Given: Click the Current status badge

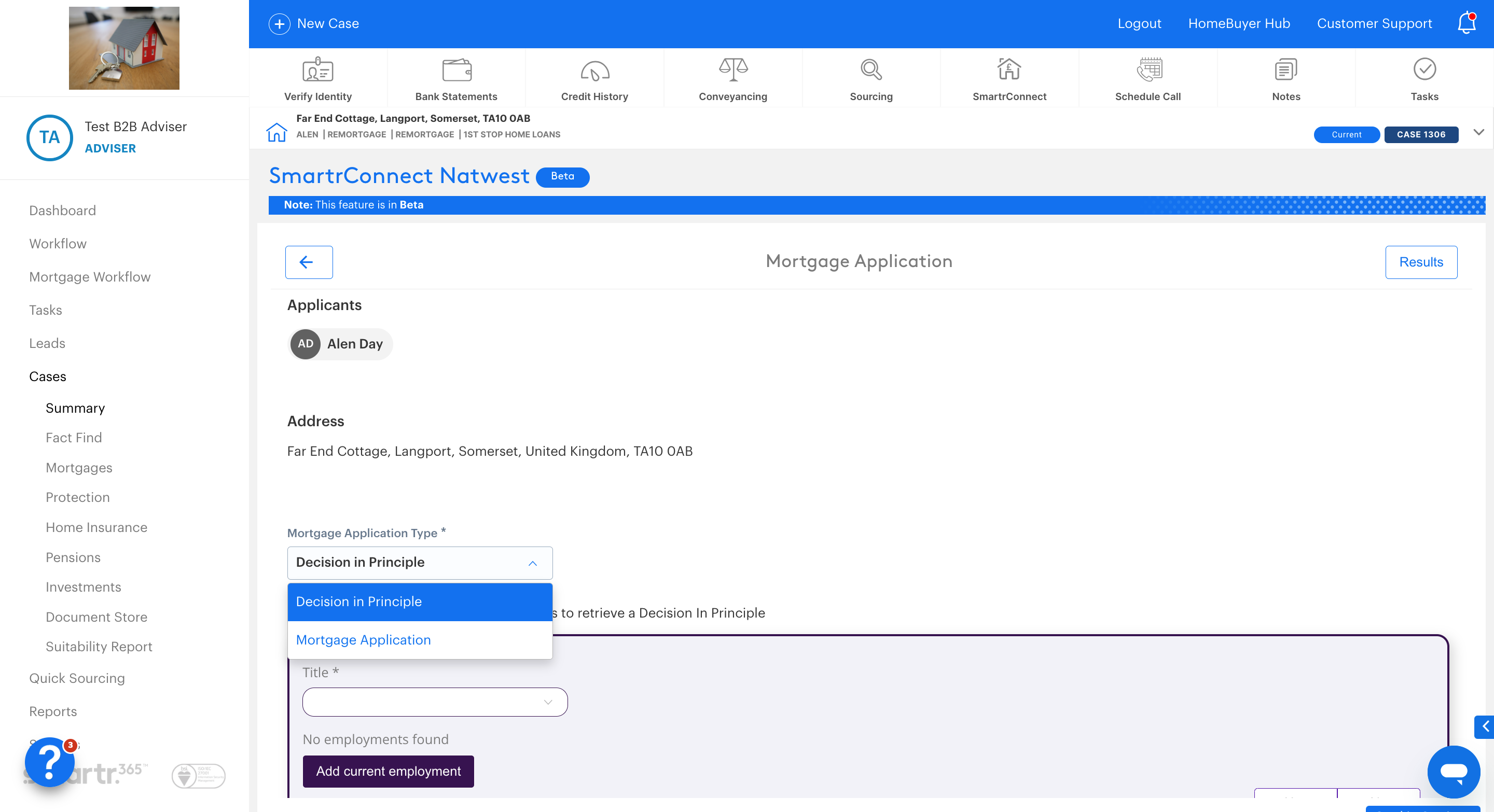Looking at the screenshot, I should (x=1346, y=134).
